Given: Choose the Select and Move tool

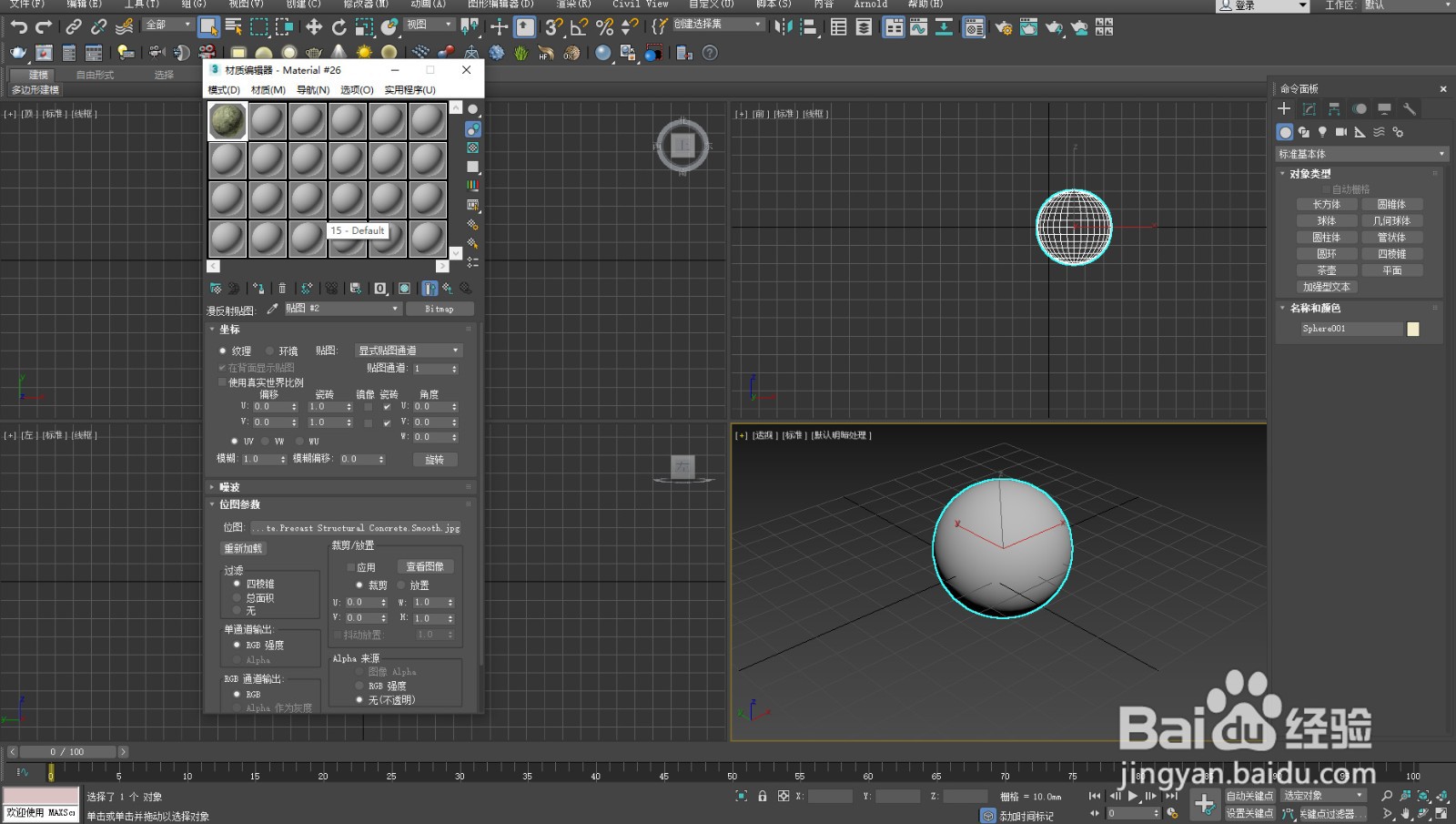Looking at the screenshot, I should click(314, 27).
